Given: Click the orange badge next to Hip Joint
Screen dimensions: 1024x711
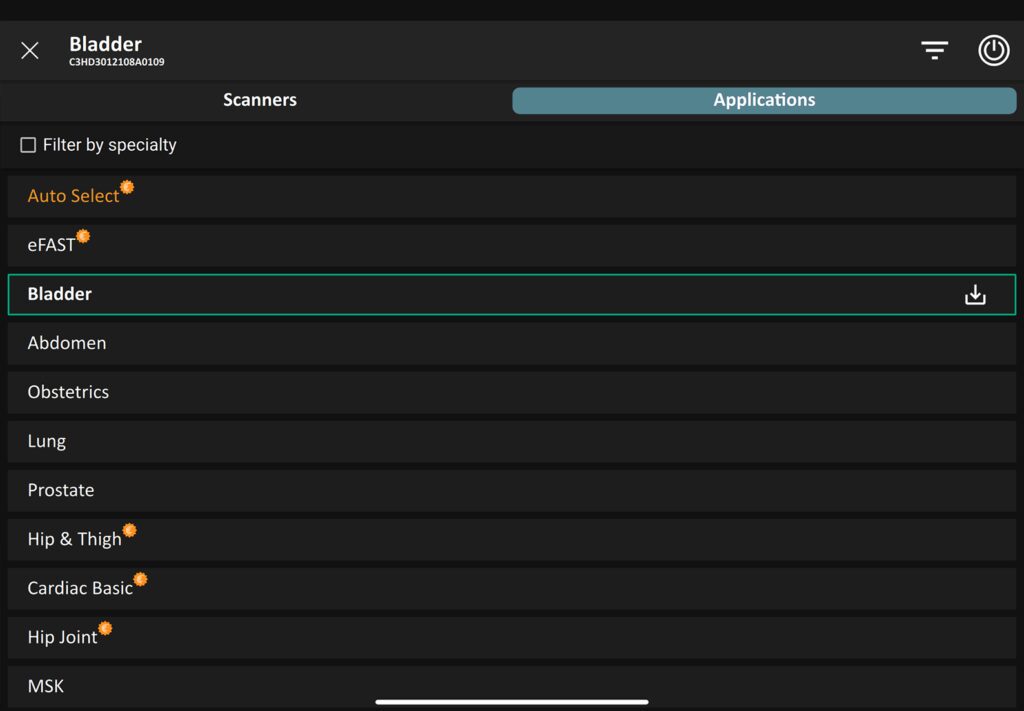Looking at the screenshot, I should [x=106, y=628].
